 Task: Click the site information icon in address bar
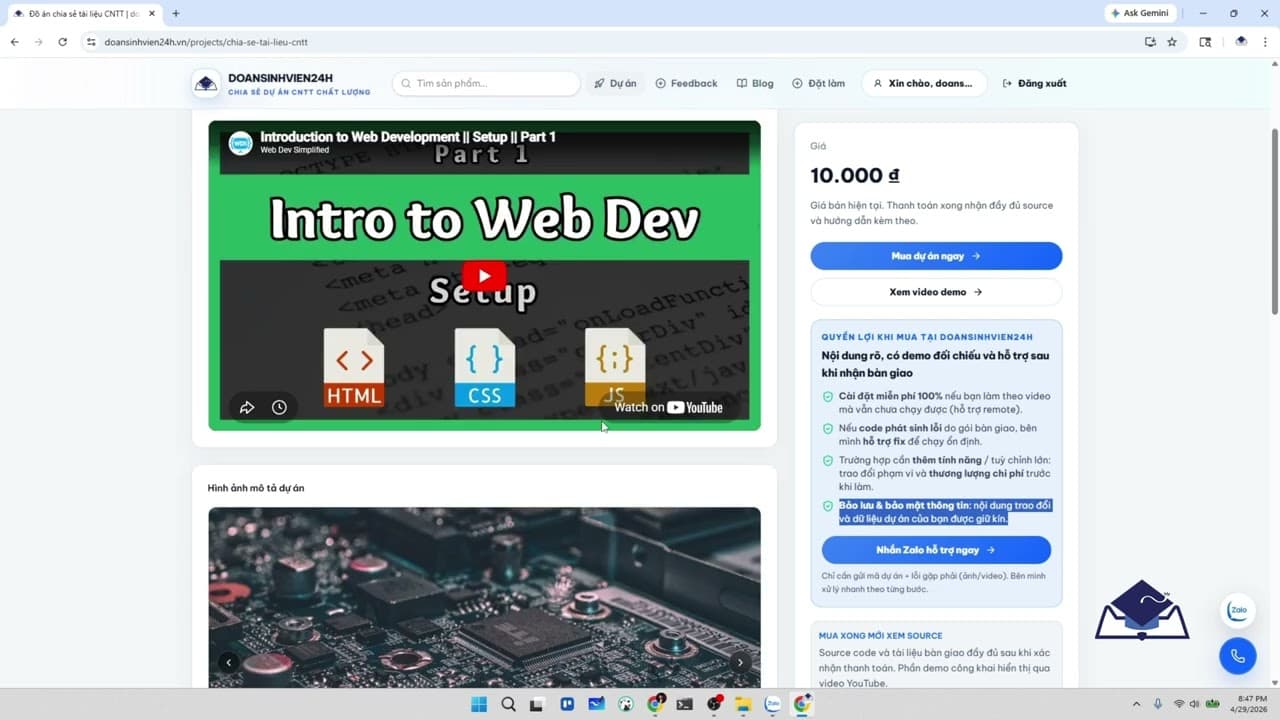[91, 42]
